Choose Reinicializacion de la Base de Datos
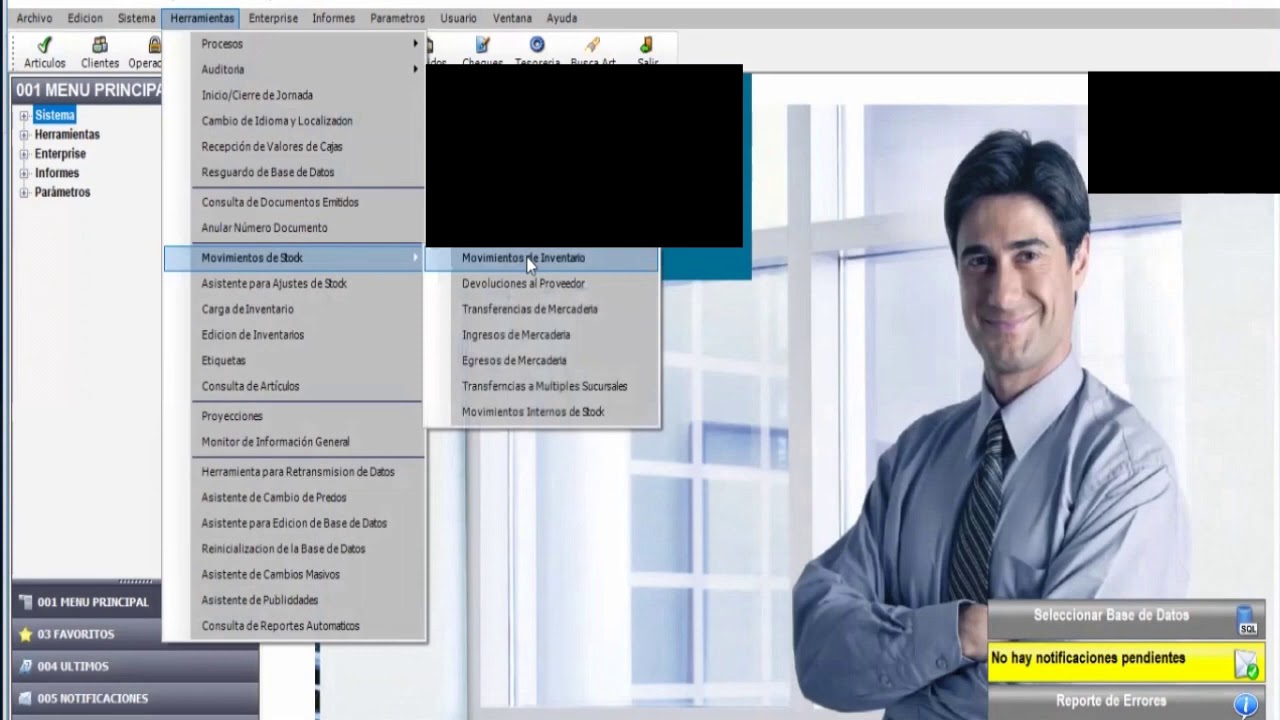Screen dimensions: 1280x720 (x=295, y=549)
